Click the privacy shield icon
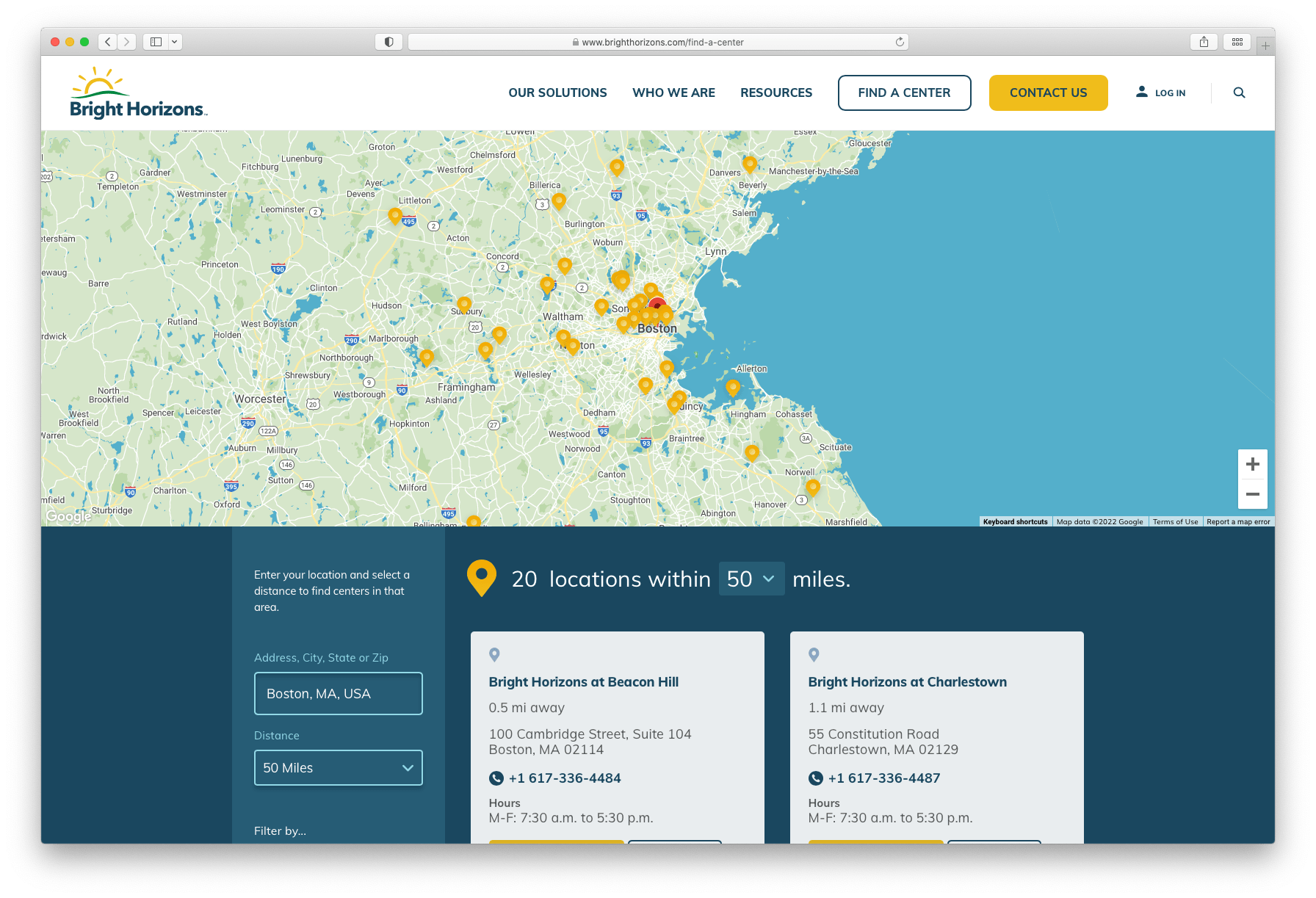This screenshot has height=898, width=1316. [388, 42]
